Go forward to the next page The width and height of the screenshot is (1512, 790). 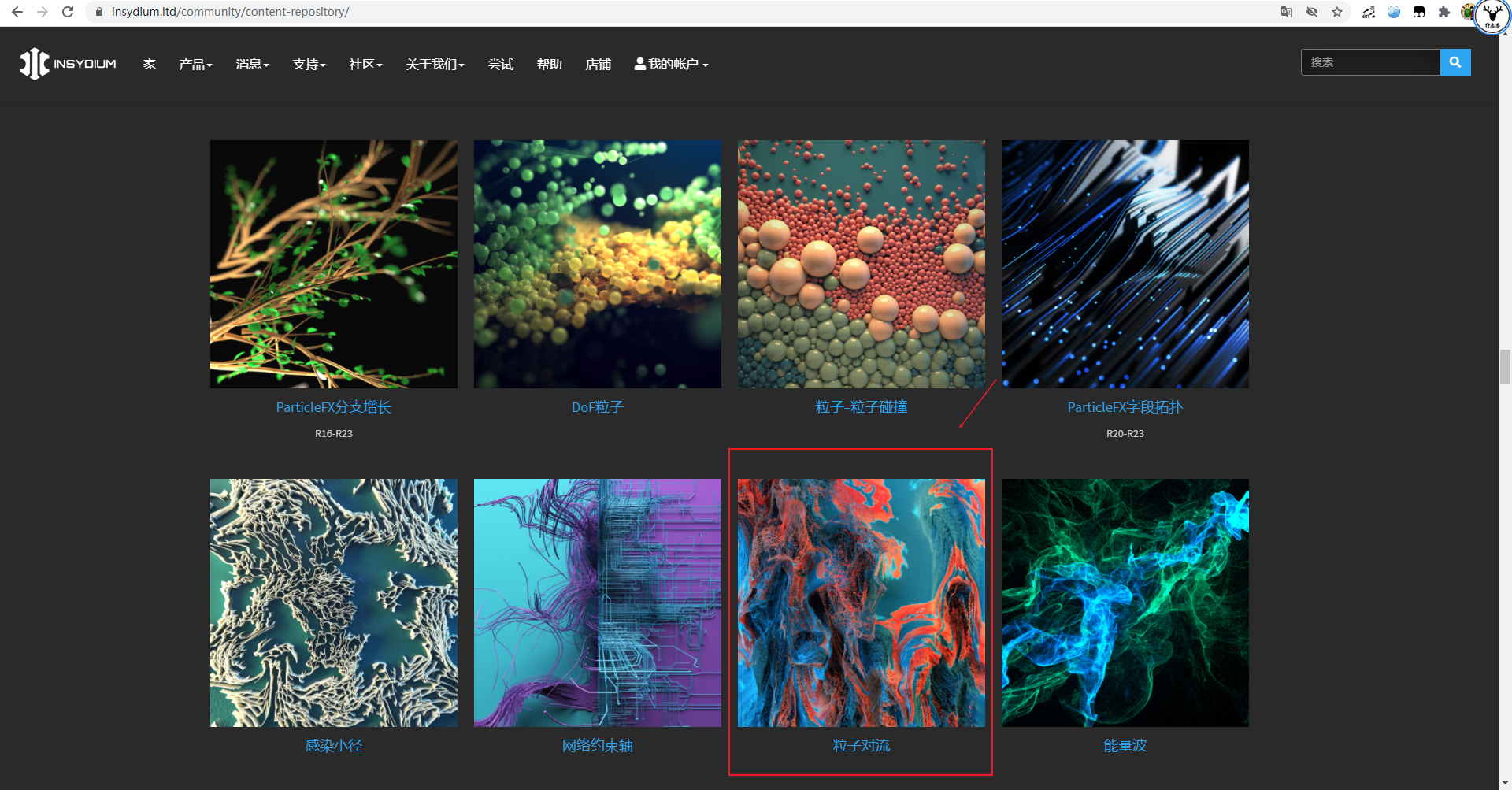[x=43, y=12]
